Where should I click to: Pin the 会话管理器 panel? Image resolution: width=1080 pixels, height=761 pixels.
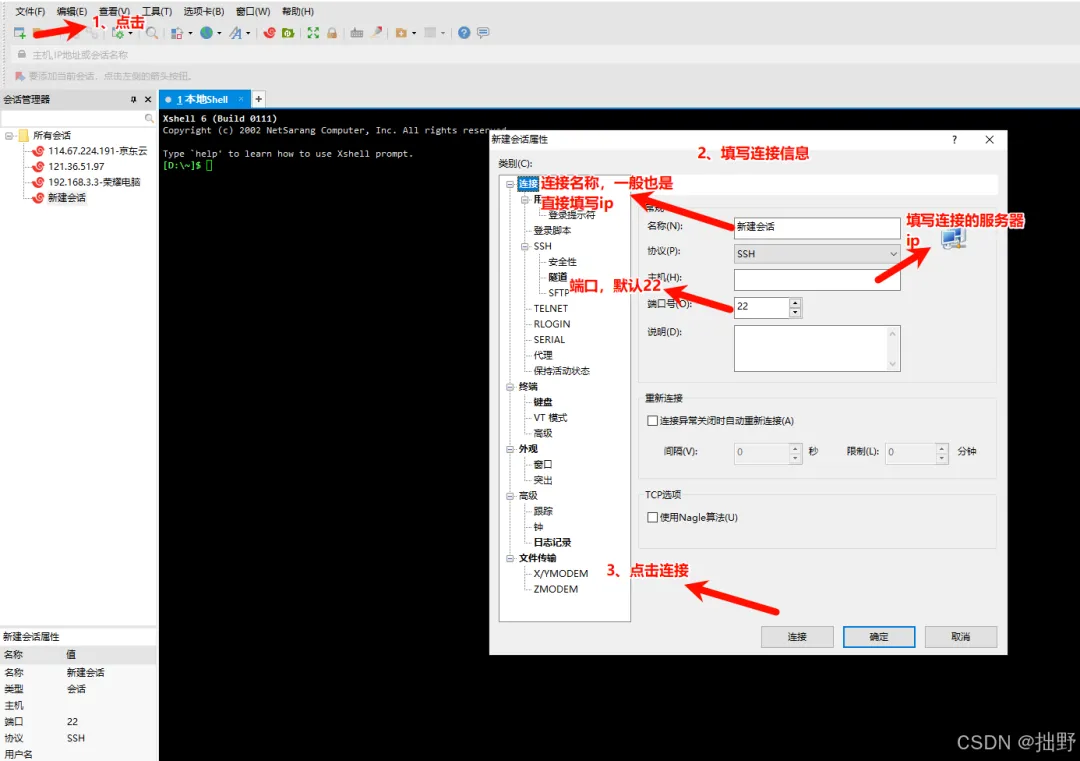coord(133,99)
